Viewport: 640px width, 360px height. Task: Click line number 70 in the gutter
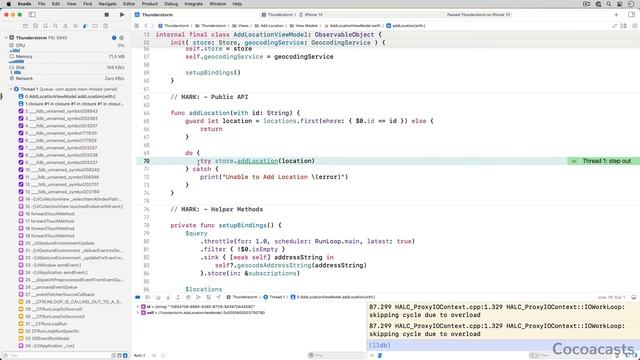(146, 161)
